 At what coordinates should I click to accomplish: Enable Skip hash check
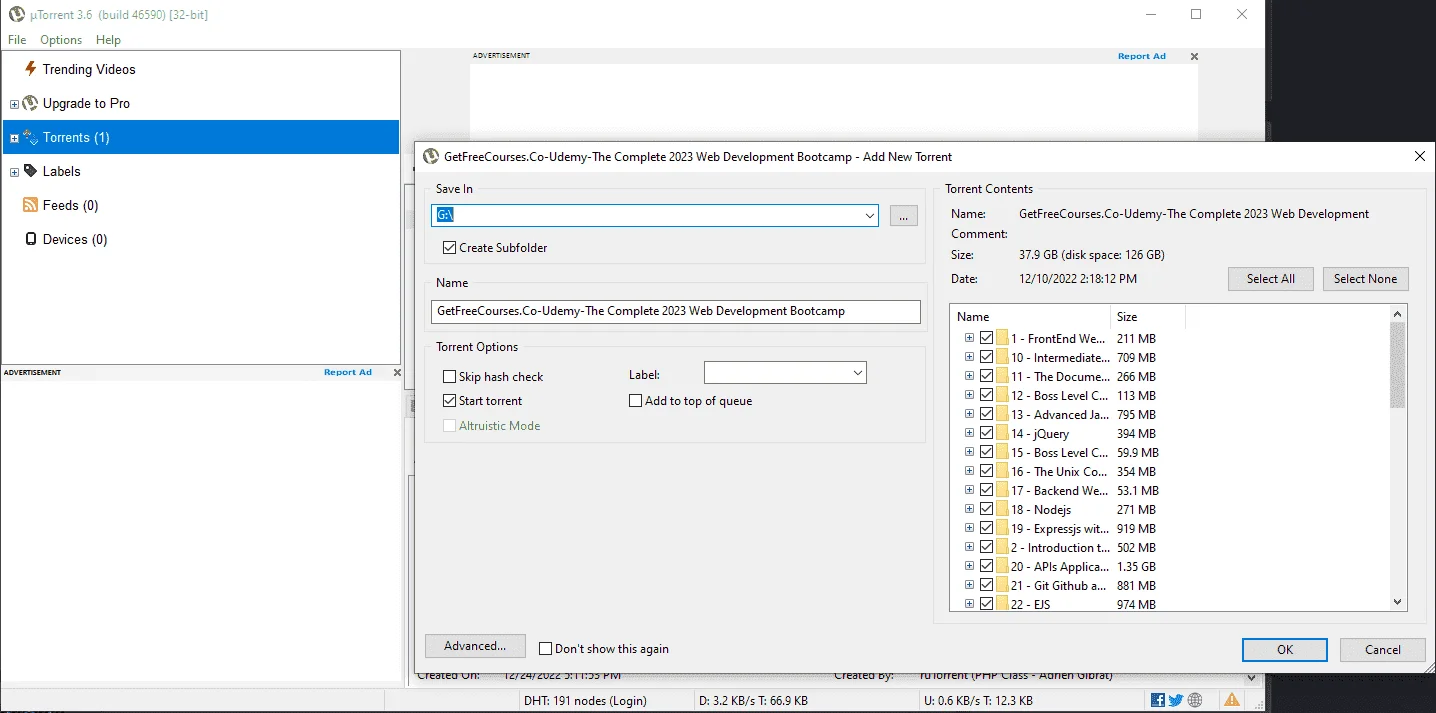pos(450,376)
